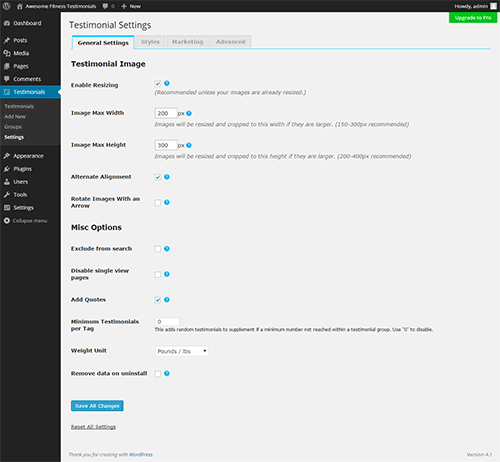Click the Testimonials menu icon
The height and width of the screenshot is (462, 500).
pyautogui.click(x=7, y=92)
